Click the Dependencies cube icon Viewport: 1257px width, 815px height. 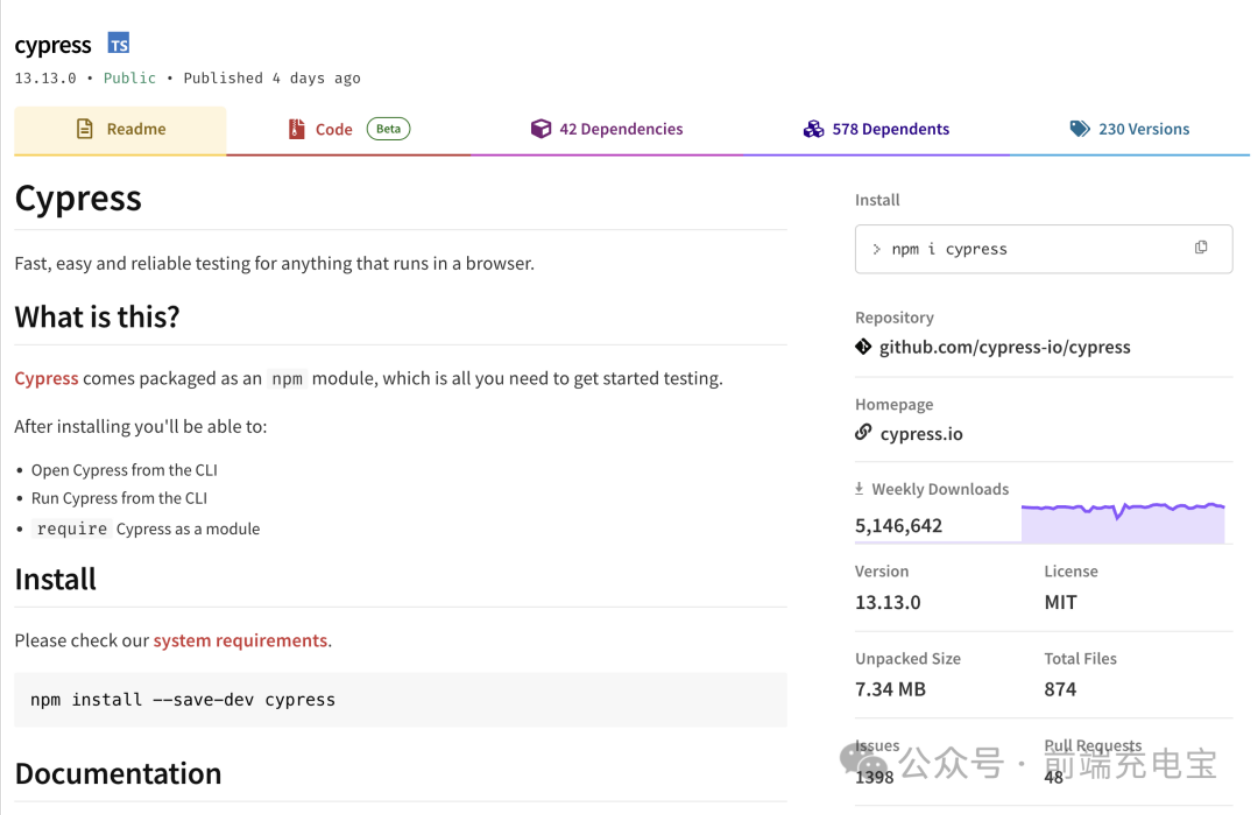(541, 129)
